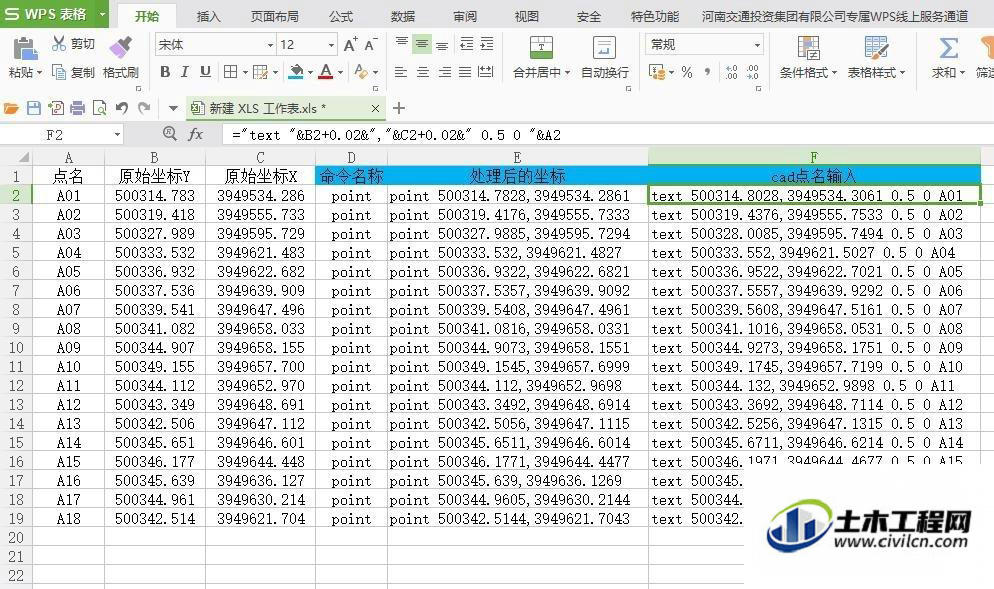
Task: Open the font name 宋体 dropdown
Action: tap(271, 45)
